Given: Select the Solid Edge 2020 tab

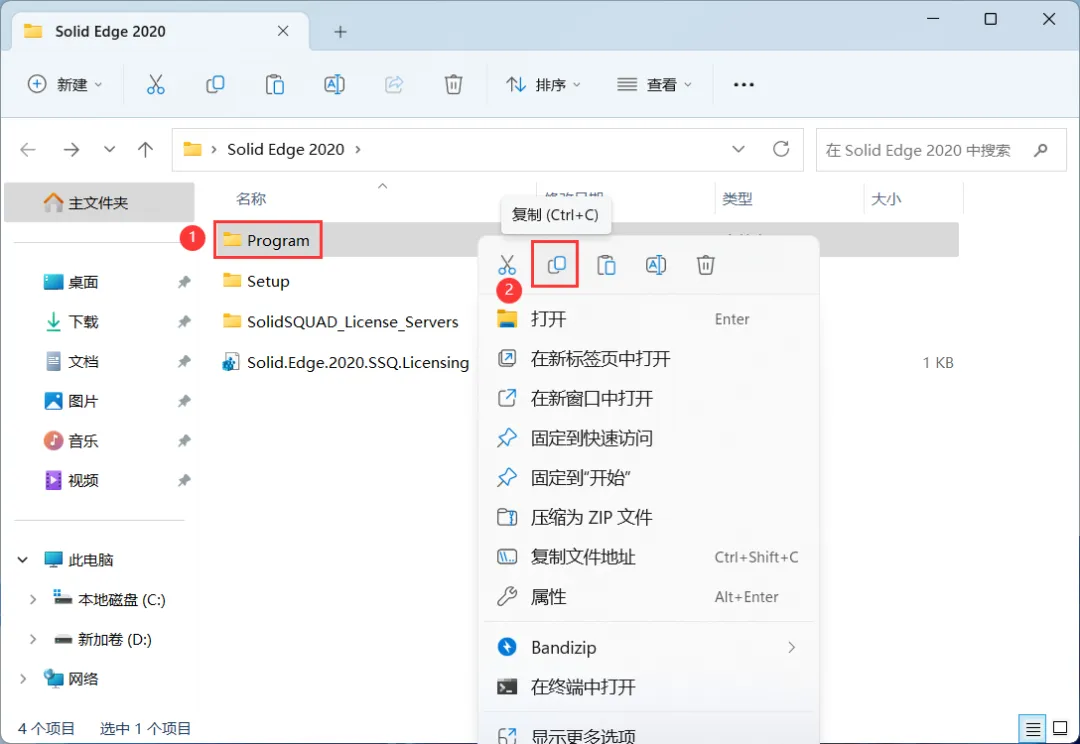Looking at the screenshot, I should pyautogui.click(x=161, y=32).
